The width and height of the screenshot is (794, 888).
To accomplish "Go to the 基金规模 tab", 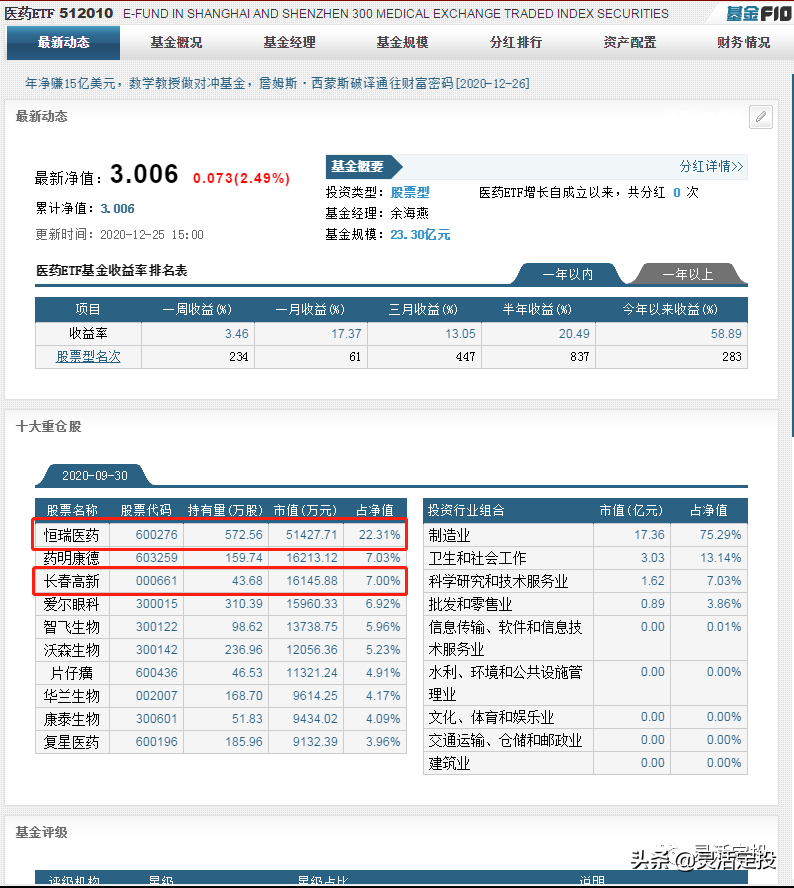I will click(403, 42).
